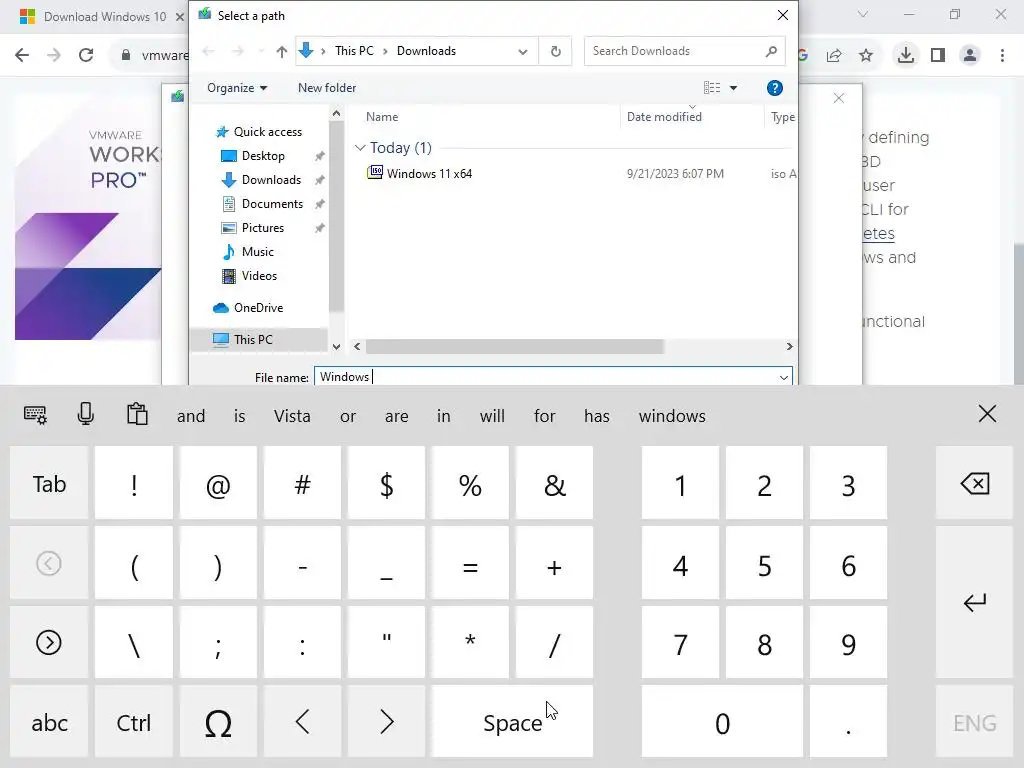The width and height of the screenshot is (1024, 768).
Task: Click navigation pane scroll down arrow
Action: (336, 347)
